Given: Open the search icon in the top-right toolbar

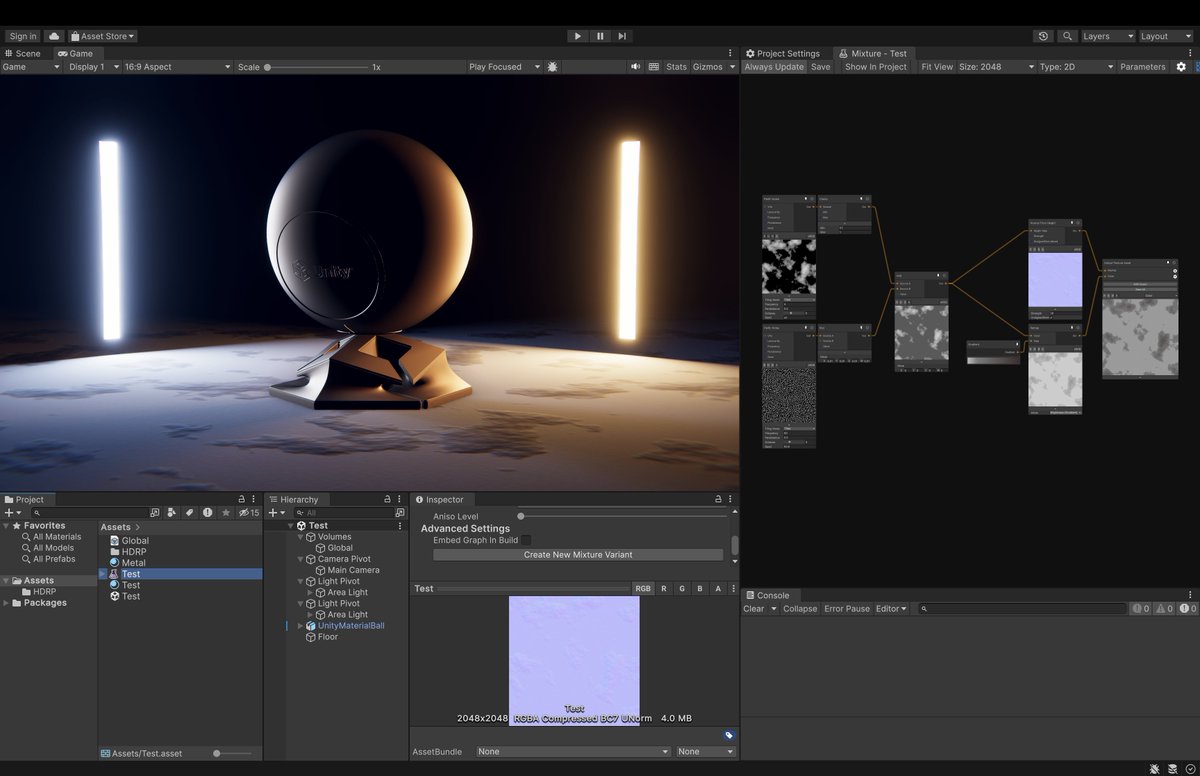Looking at the screenshot, I should point(1066,36).
